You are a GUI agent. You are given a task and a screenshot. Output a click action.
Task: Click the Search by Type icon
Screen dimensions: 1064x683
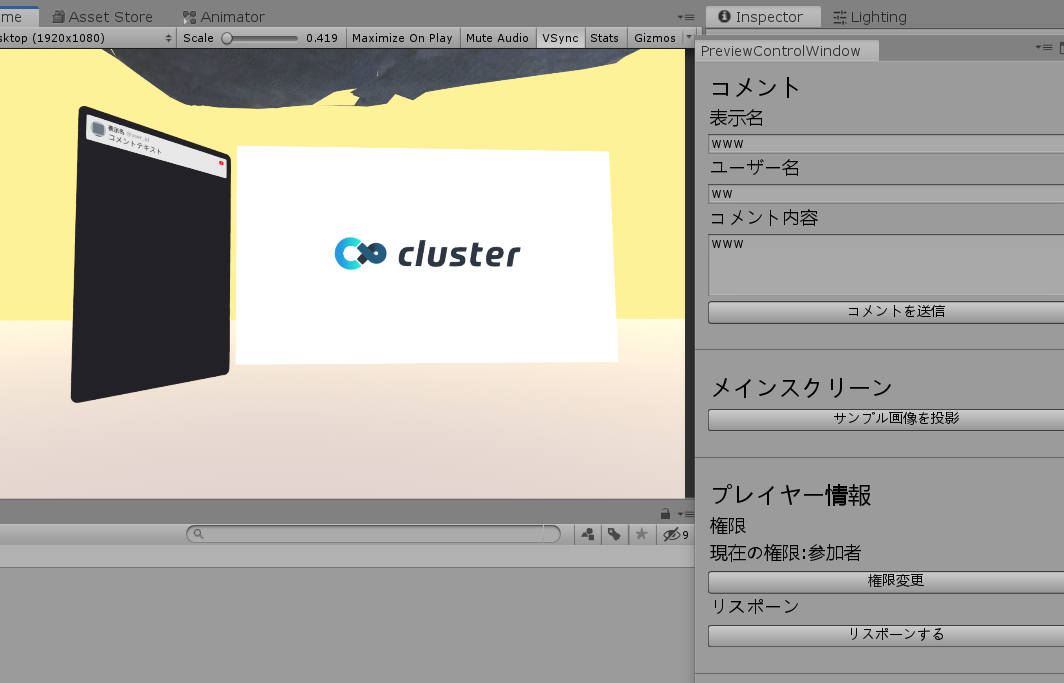[588, 534]
